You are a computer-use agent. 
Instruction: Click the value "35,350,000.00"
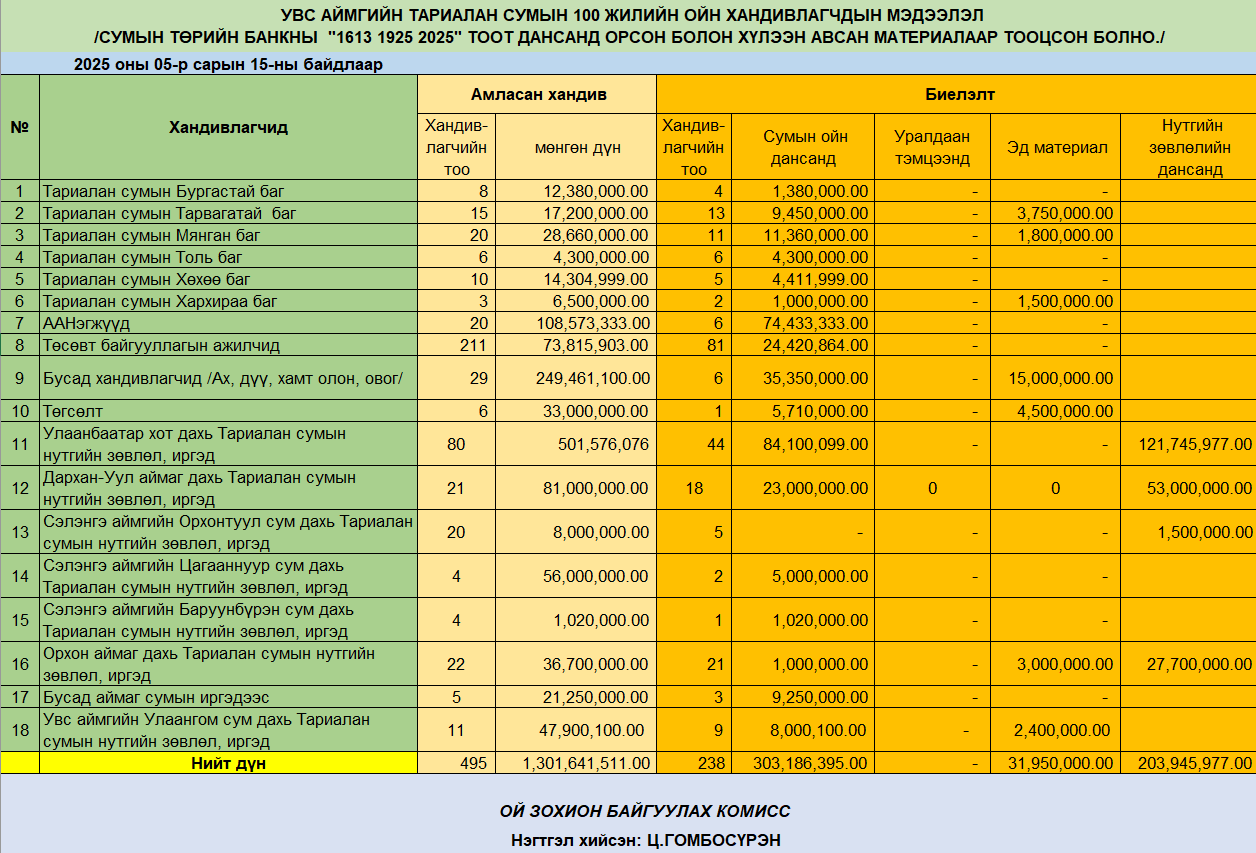coord(815,378)
